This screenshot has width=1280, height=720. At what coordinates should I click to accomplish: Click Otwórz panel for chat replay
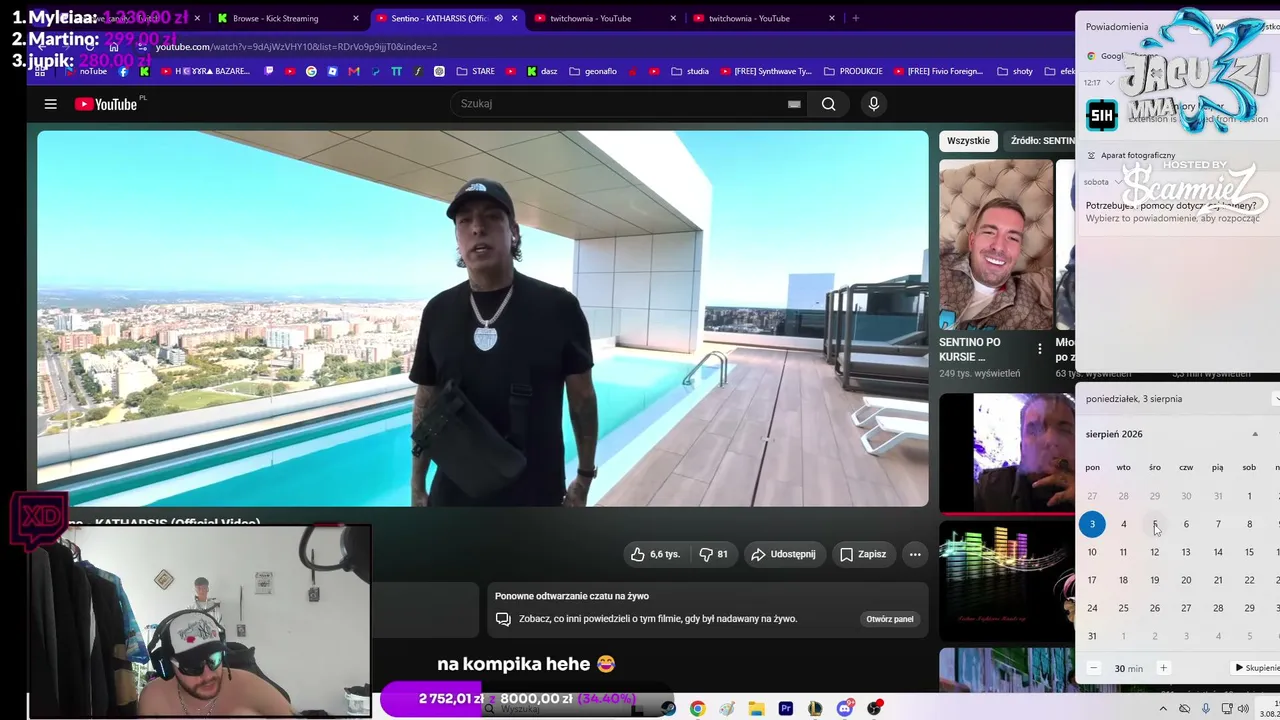coord(890,619)
